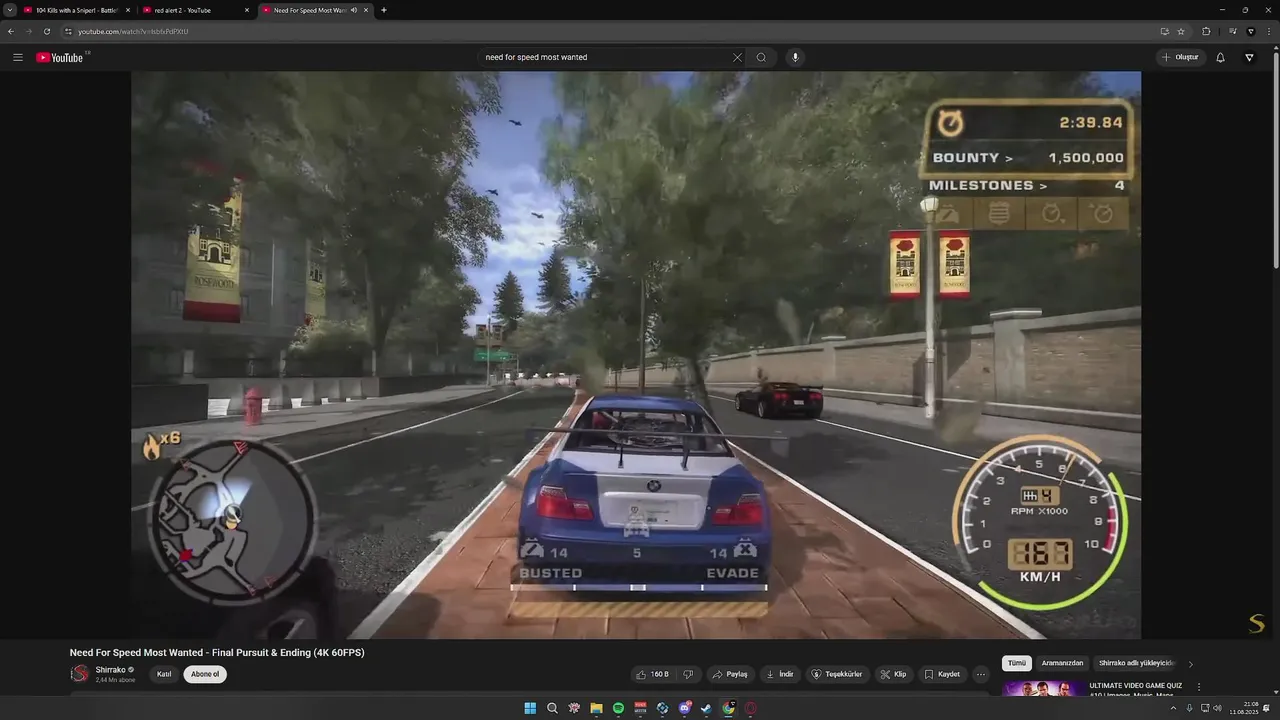The height and width of the screenshot is (720, 1280).
Task: Show hidden system tray icons
Action: tap(1174, 708)
